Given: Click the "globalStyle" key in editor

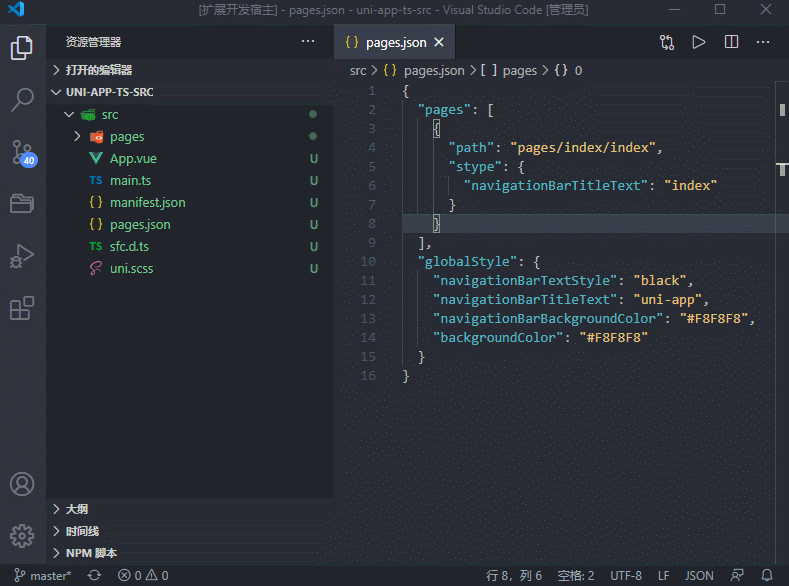Looking at the screenshot, I should (467, 262).
